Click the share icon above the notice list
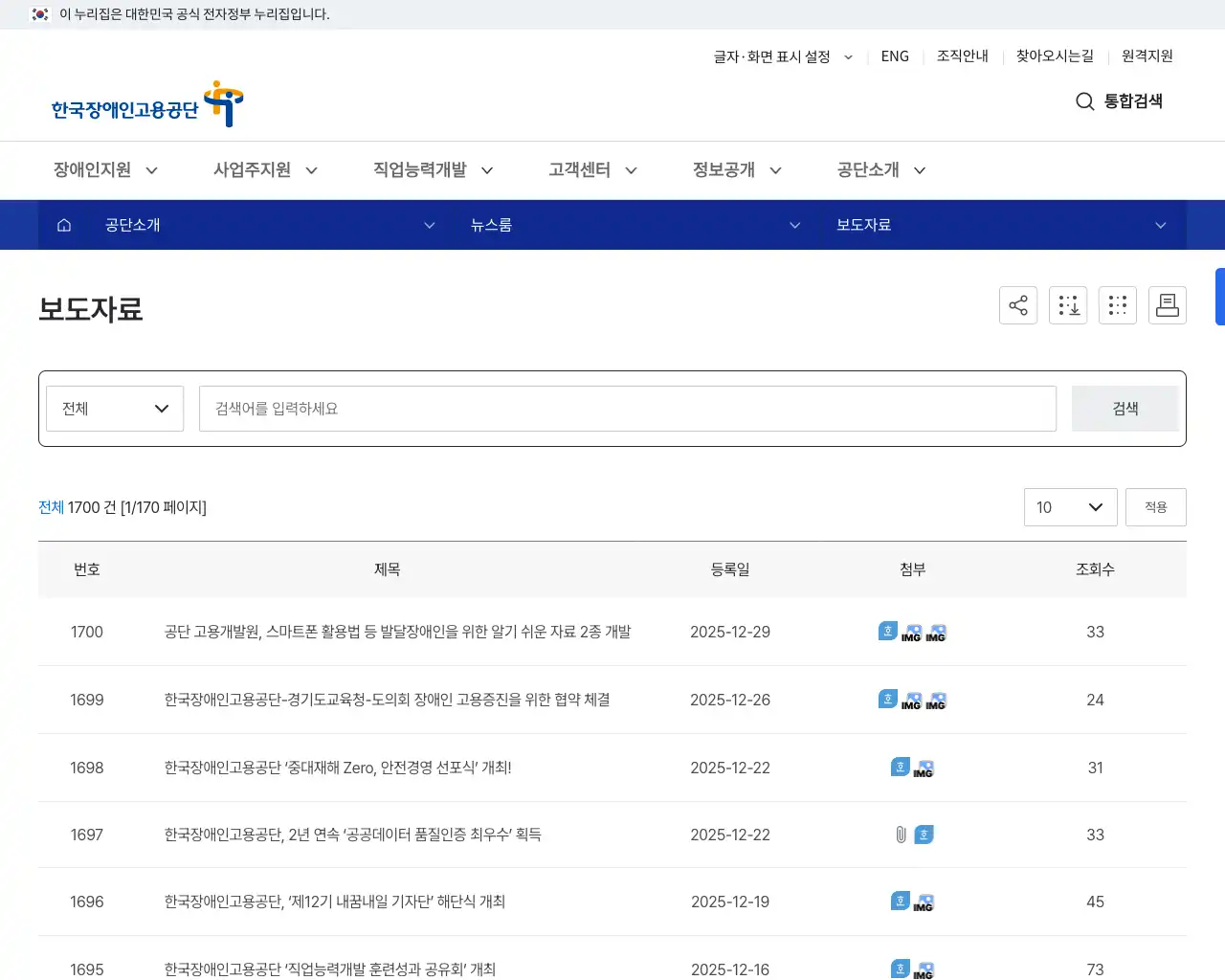Viewport: 1225px width, 980px height. (x=1018, y=304)
